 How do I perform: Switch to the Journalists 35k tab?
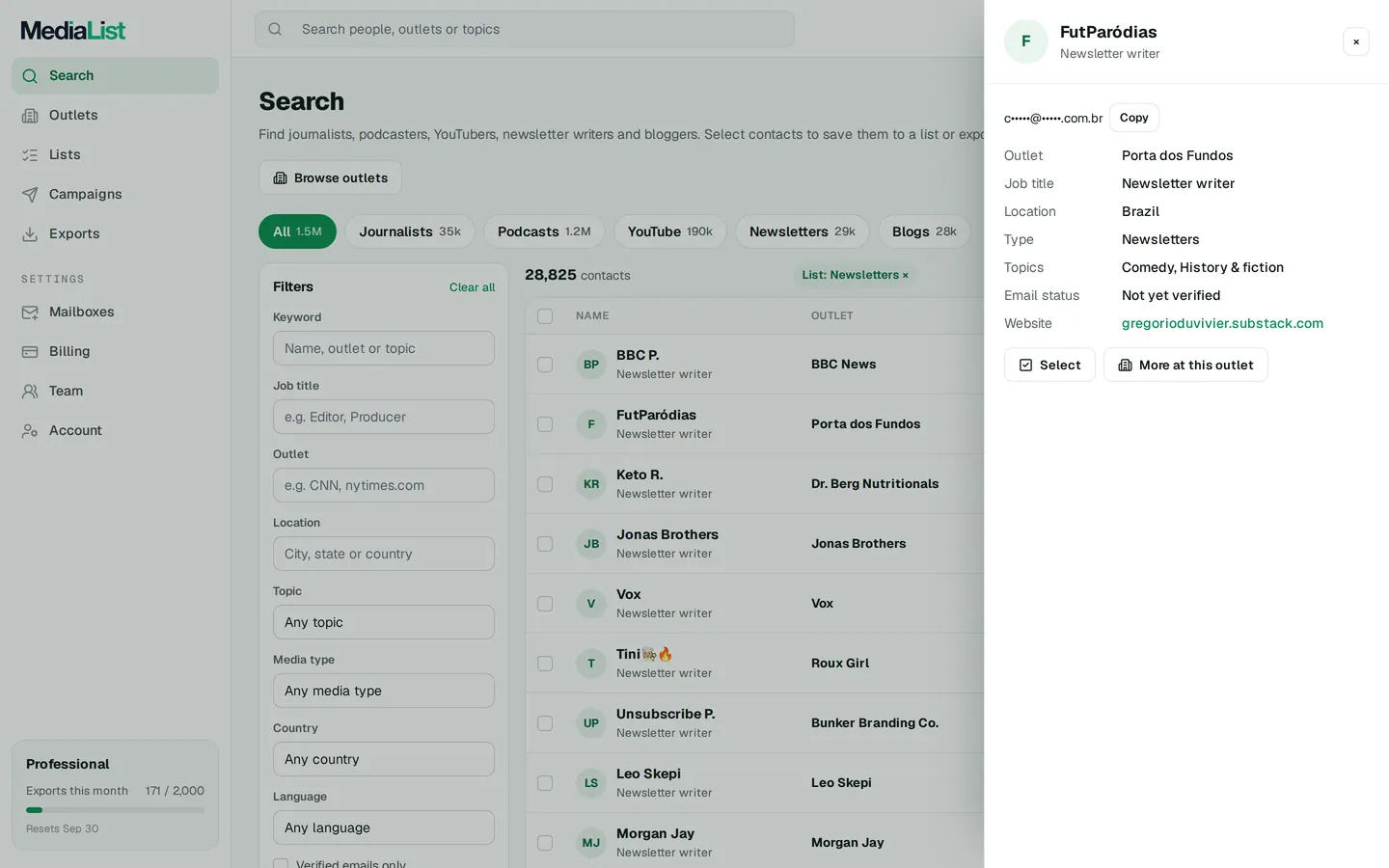tap(410, 231)
